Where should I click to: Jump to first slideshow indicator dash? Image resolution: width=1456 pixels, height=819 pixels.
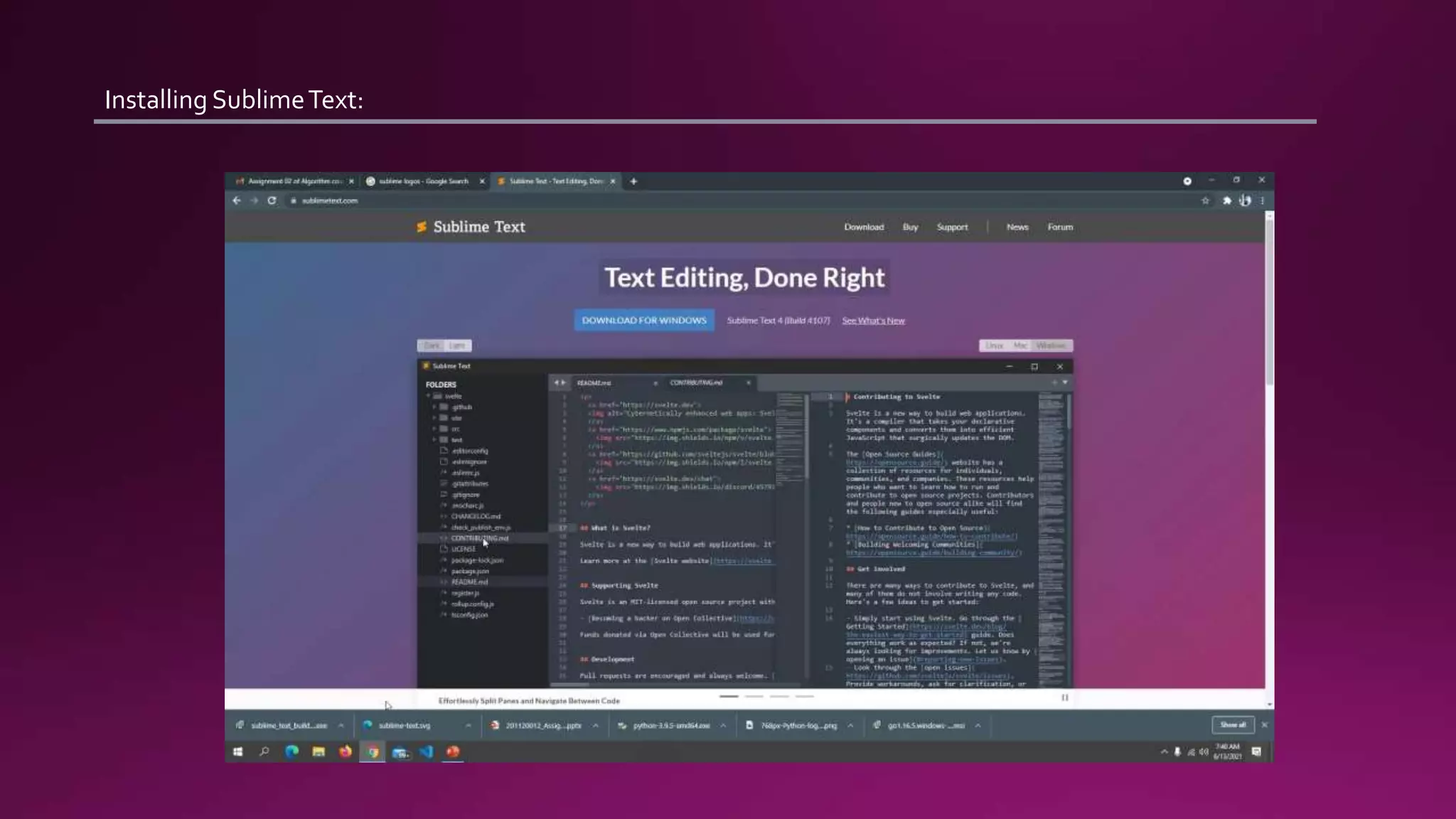pyautogui.click(x=729, y=697)
